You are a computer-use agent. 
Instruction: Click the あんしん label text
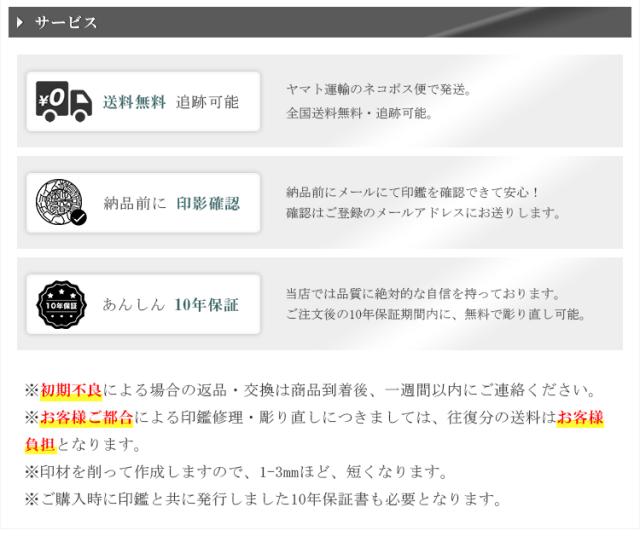(133, 304)
